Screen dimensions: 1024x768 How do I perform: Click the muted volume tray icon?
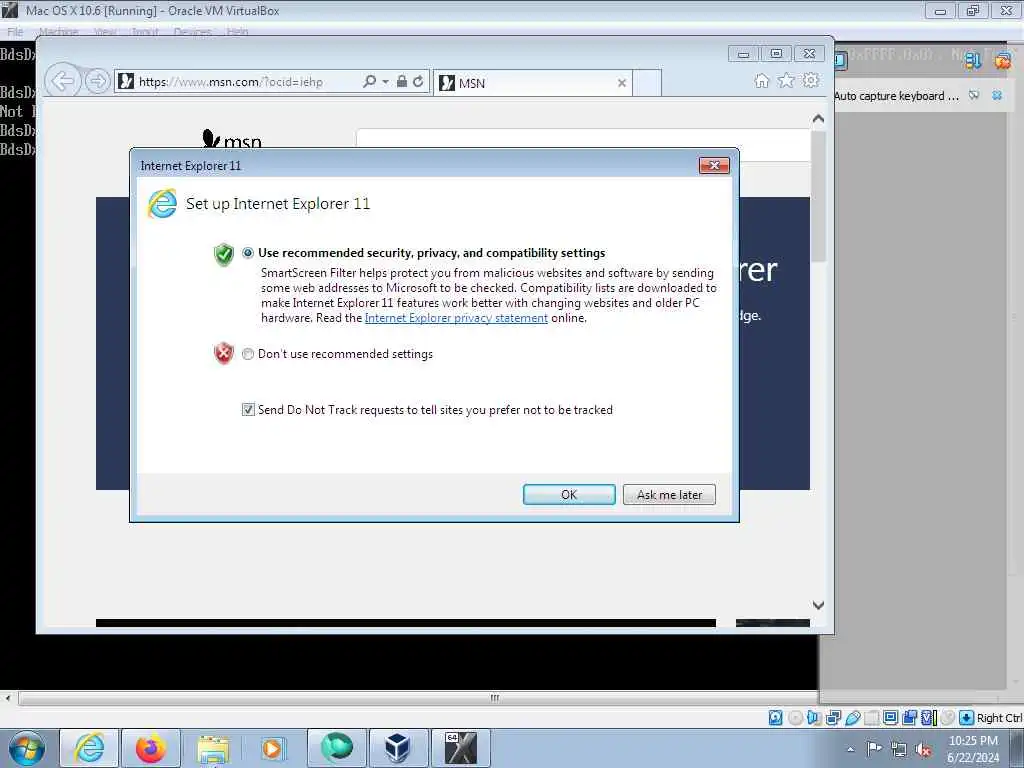(x=923, y=750)
